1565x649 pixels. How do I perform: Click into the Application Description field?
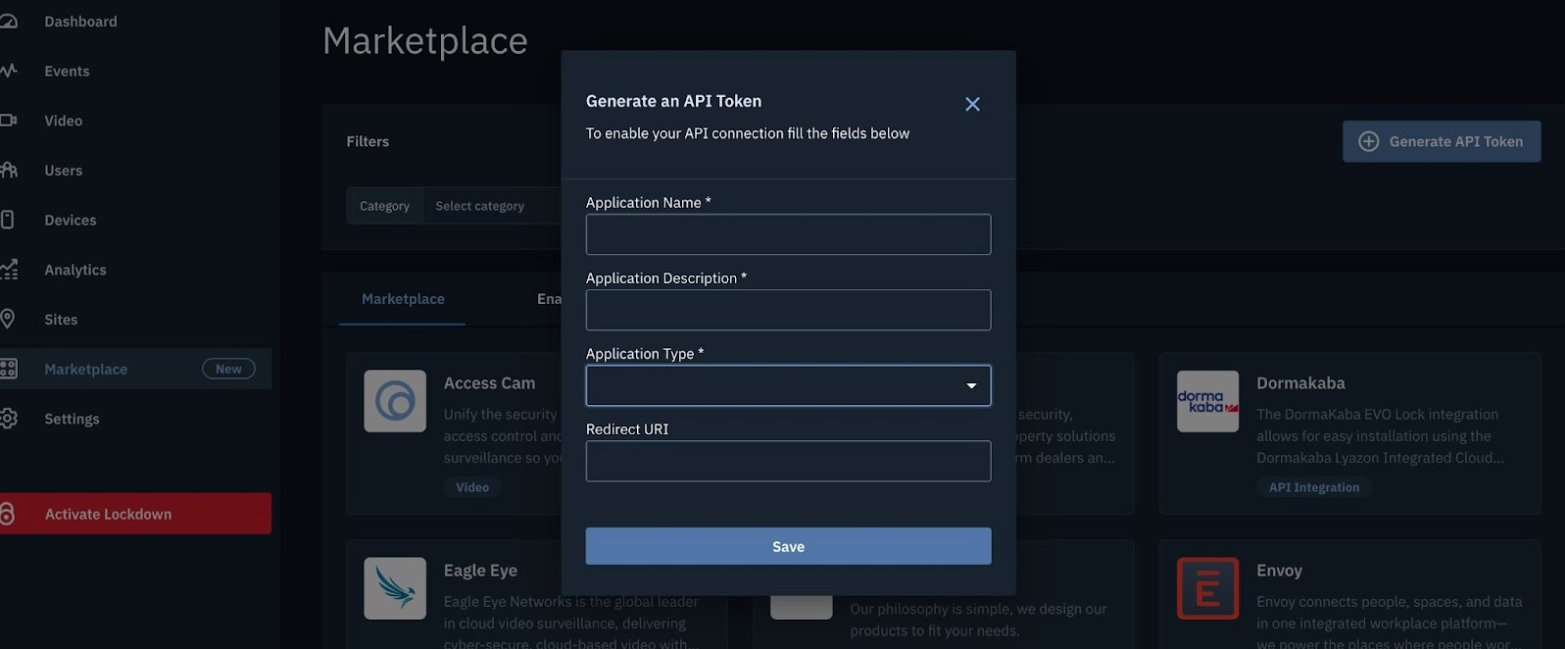pyautogui.click(x=788, y=310)
